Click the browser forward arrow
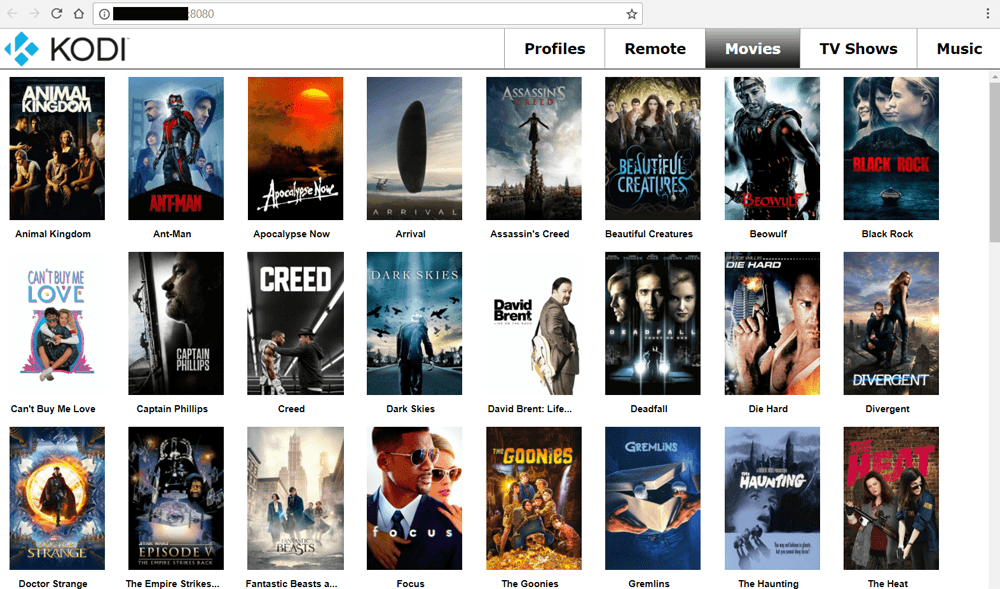 (34, 13)
